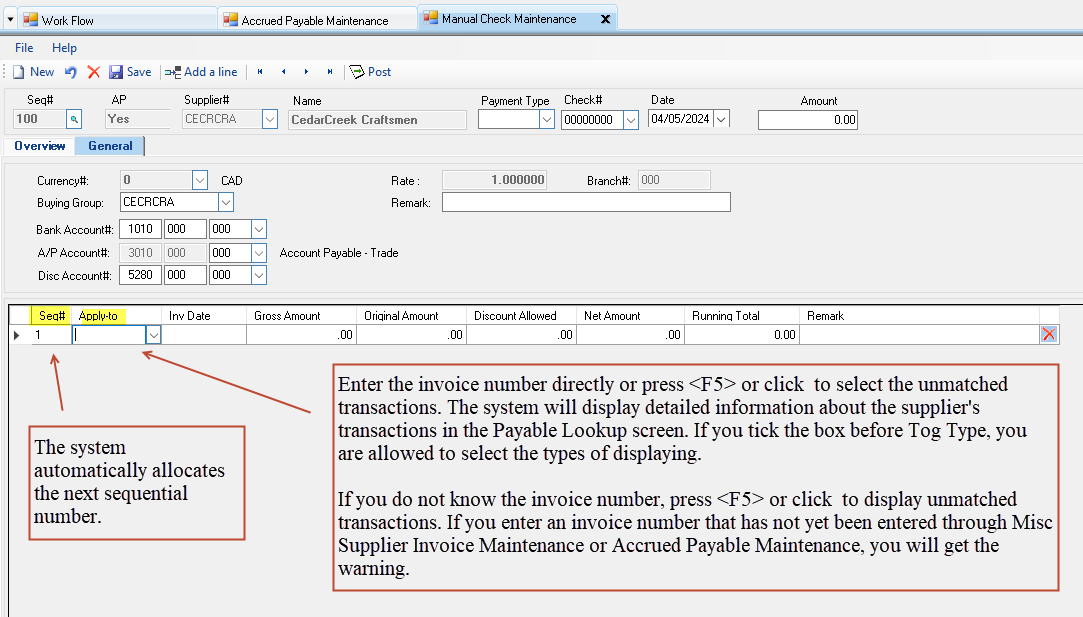Post the manual check
This screenshot has width=1083, height=617.
pos(370,72)
